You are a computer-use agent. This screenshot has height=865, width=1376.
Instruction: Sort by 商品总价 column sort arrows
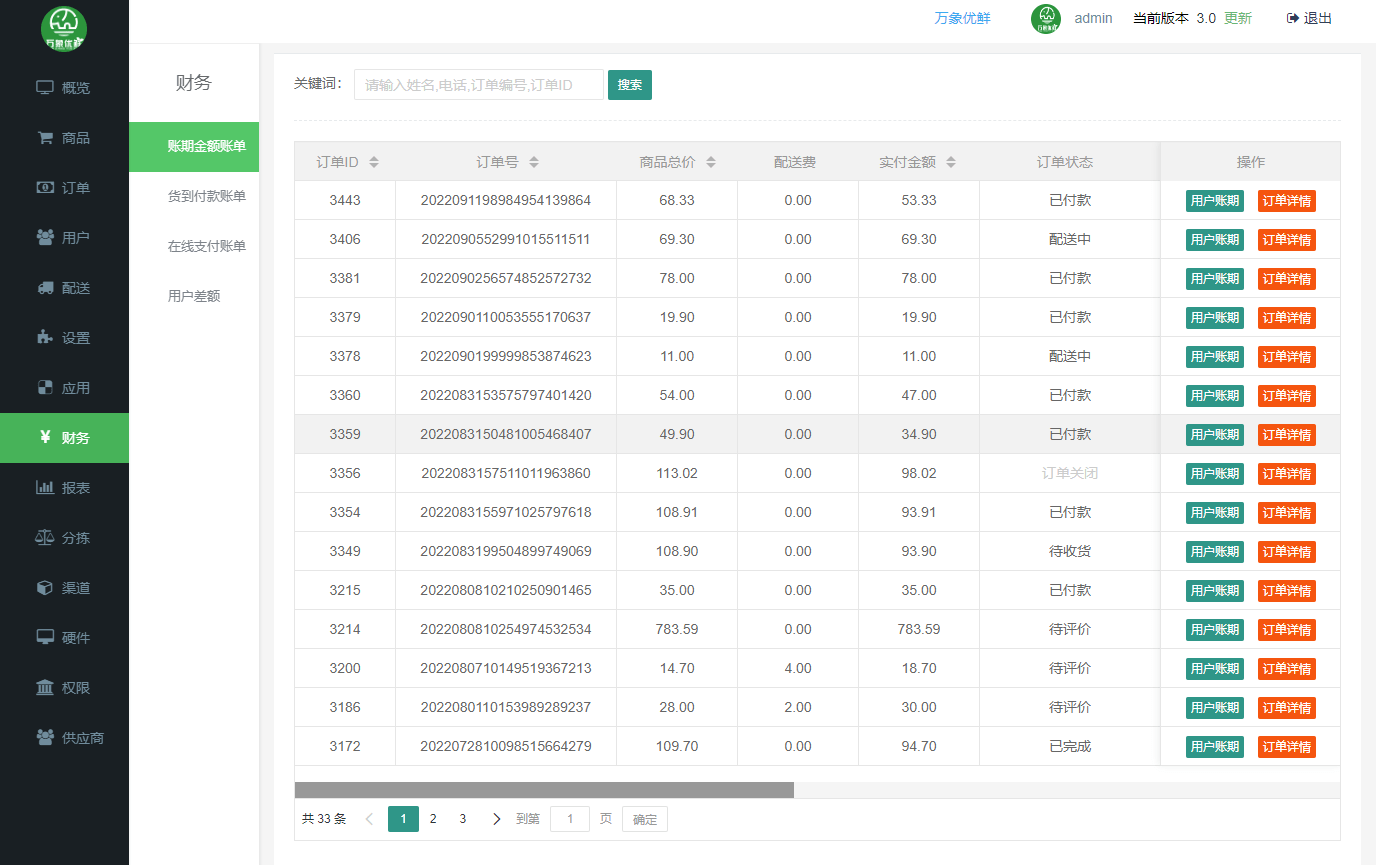[x=711, y=162]
